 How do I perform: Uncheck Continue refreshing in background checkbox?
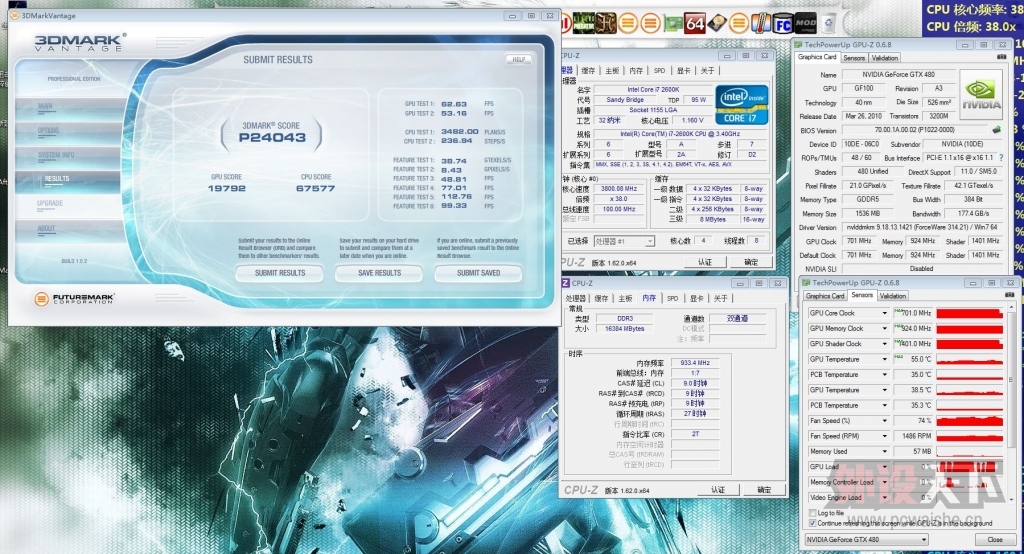[x=812, y=523]
